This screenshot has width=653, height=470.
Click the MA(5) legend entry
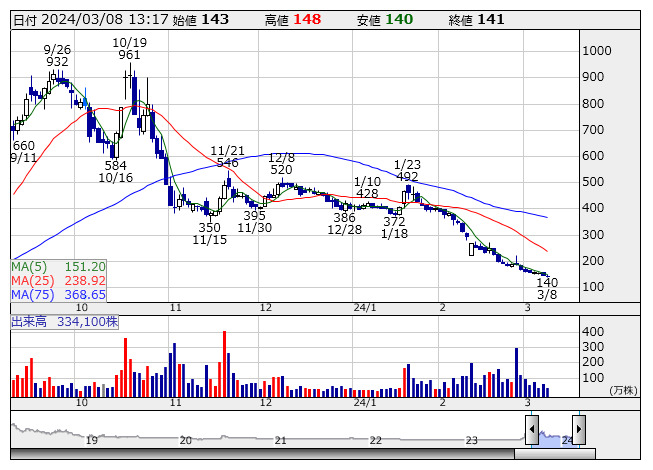pyautogui.click(x=58, y=267)
